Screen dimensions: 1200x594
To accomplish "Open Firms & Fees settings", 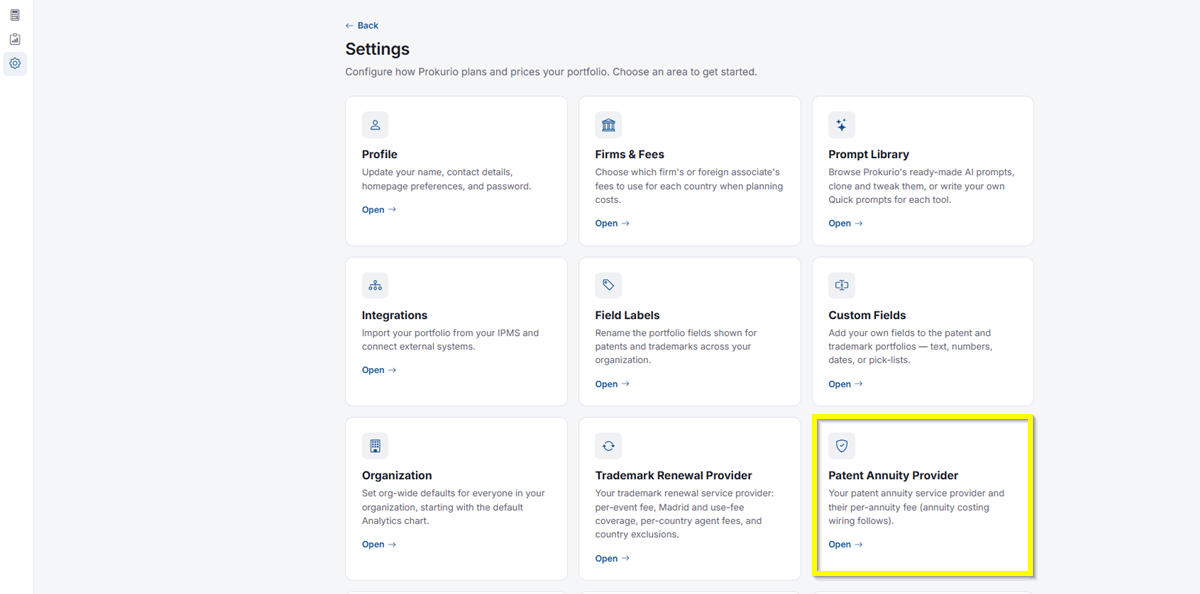I will [612, 223].
